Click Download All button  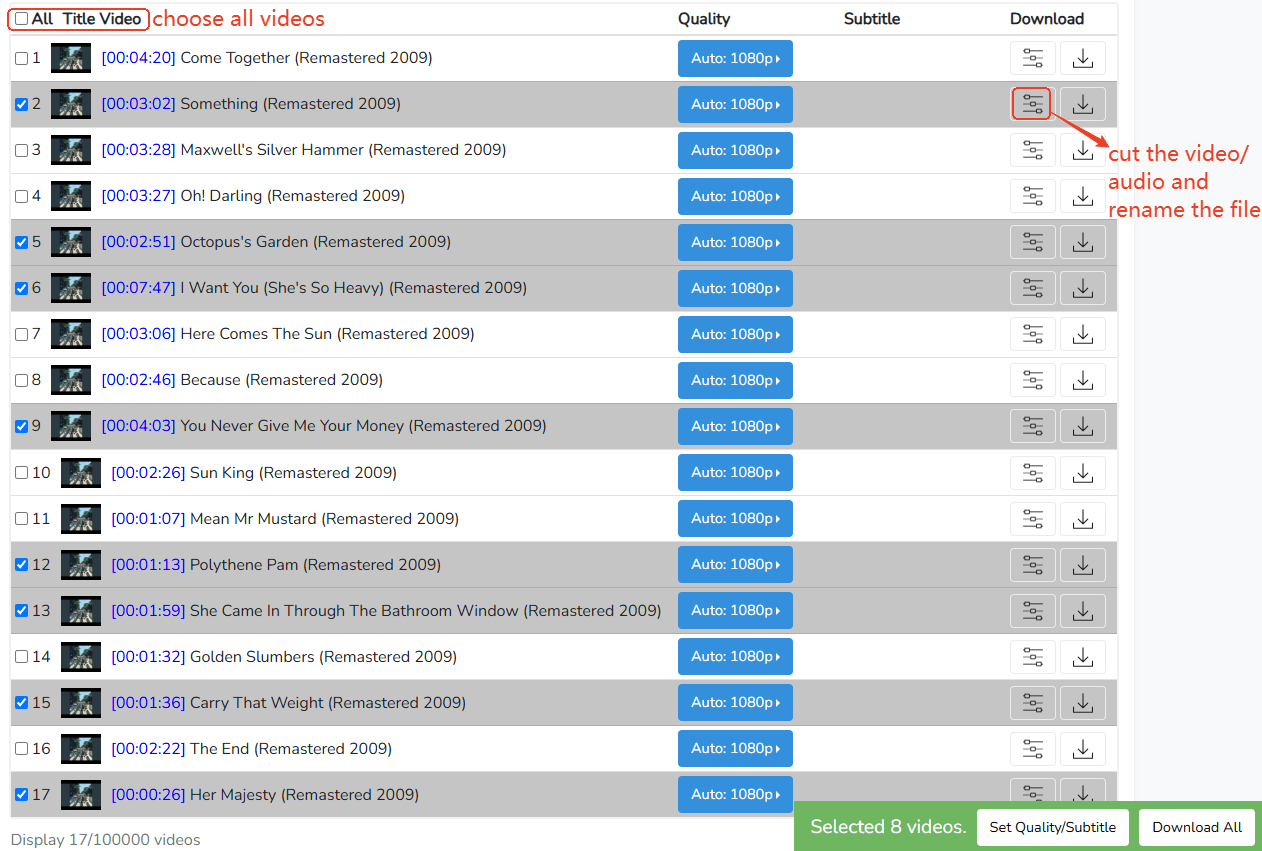click(x=1196, y=828)
